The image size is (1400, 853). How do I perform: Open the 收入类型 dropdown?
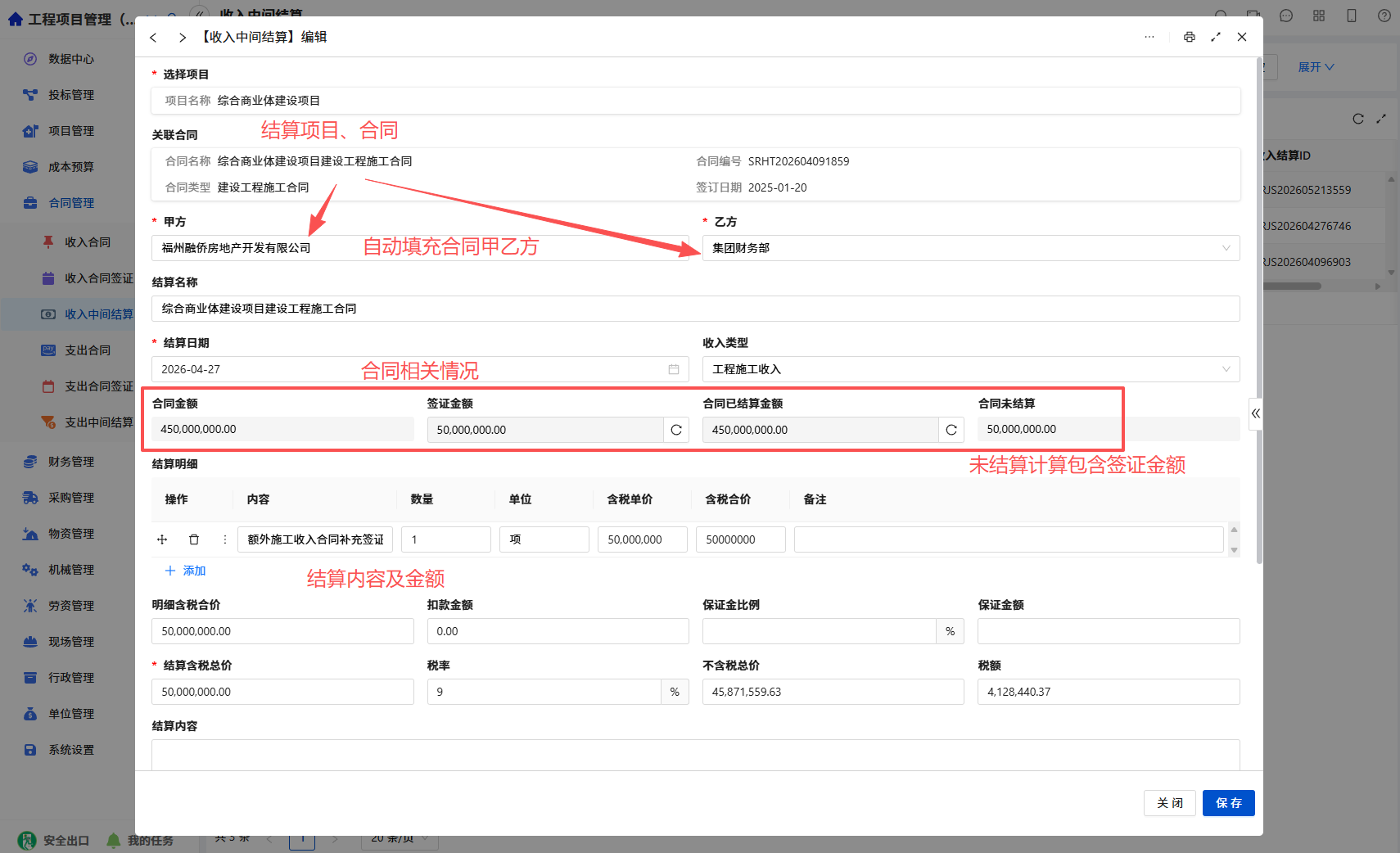[971, 369]
